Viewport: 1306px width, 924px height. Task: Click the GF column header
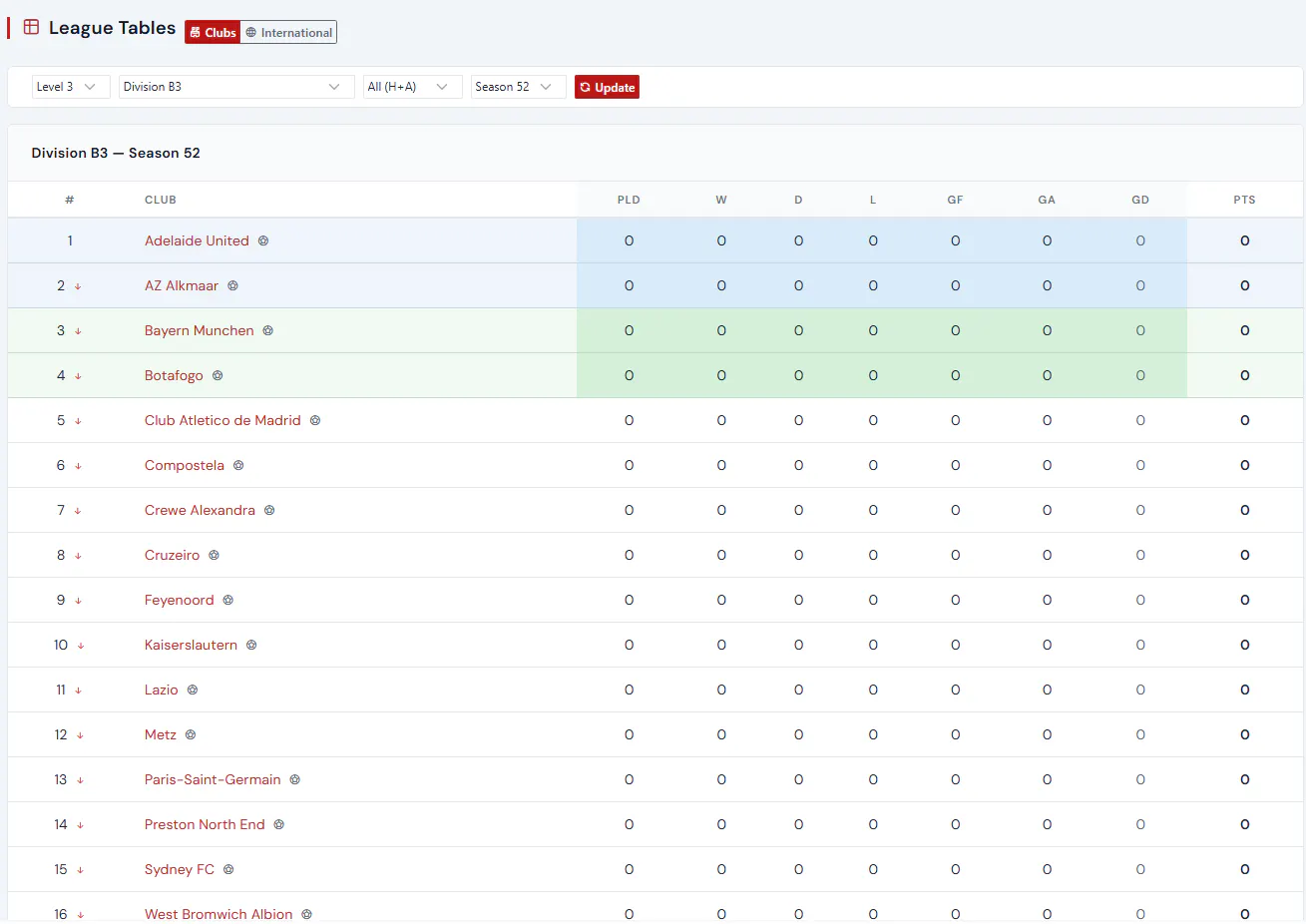[x=956, y=200]
